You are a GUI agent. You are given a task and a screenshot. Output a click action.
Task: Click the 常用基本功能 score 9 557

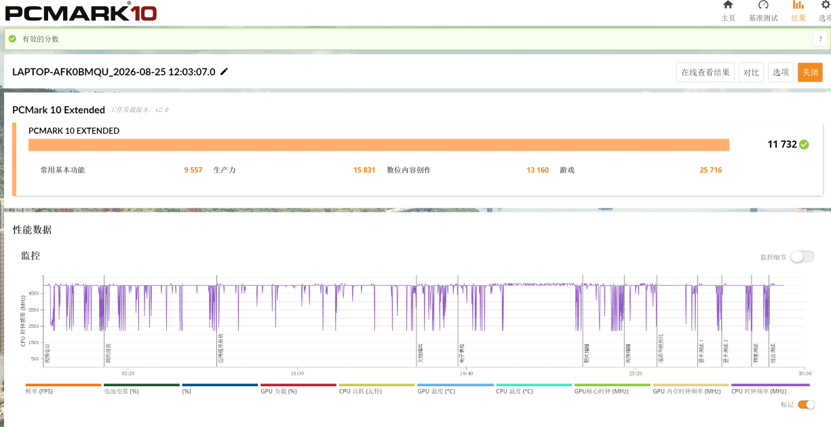click(193, 170)
